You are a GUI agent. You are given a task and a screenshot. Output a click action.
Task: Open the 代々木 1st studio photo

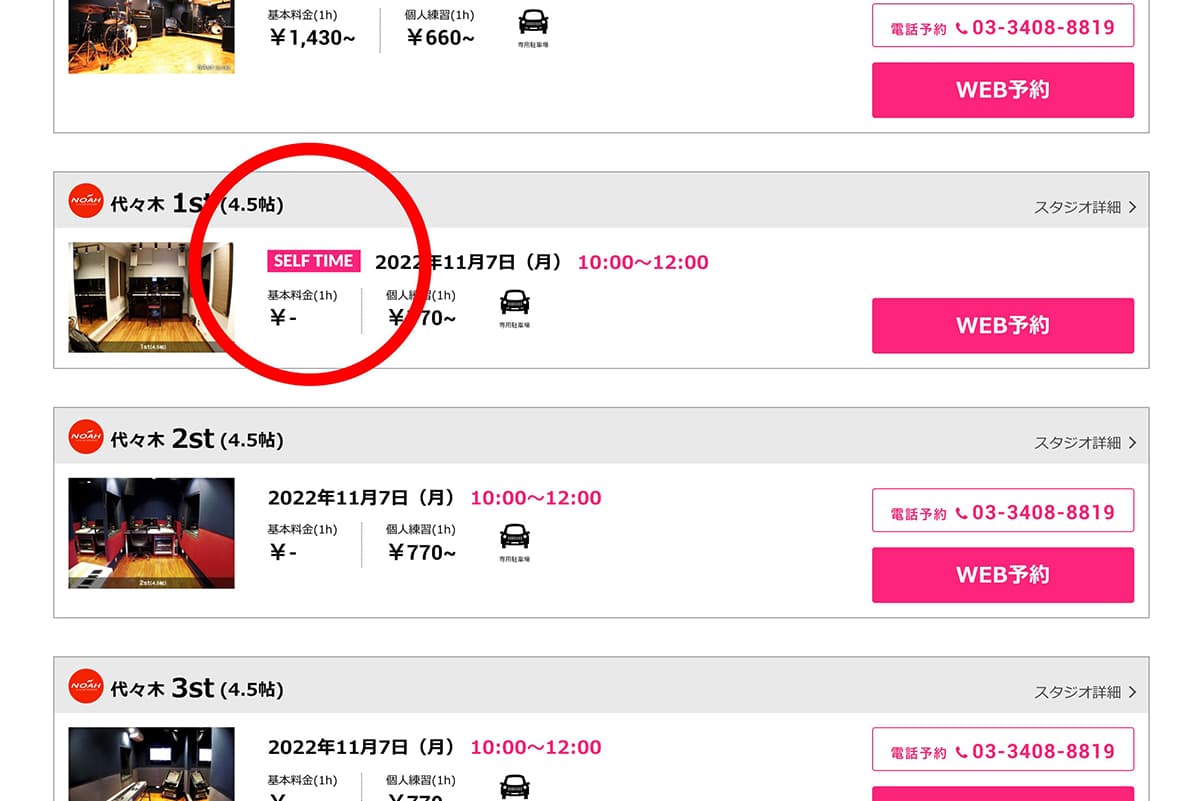(x=151, y=297)
